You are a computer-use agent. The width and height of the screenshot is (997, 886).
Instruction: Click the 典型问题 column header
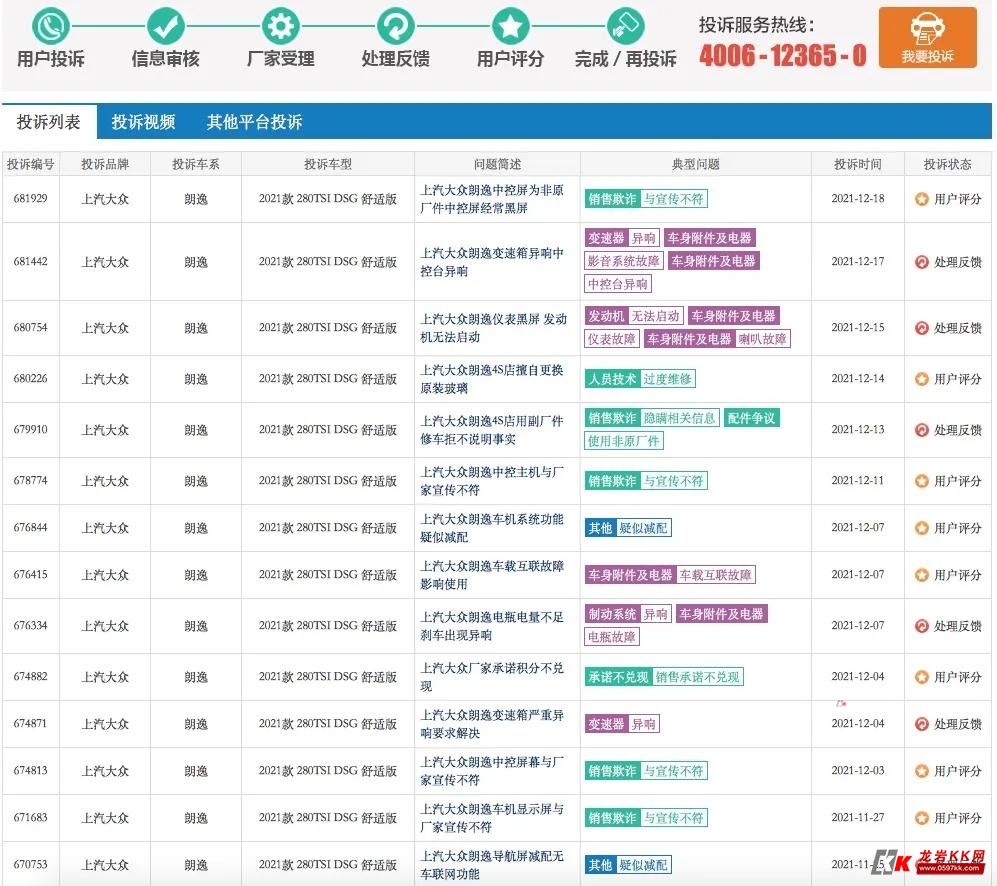coord(696,164)
